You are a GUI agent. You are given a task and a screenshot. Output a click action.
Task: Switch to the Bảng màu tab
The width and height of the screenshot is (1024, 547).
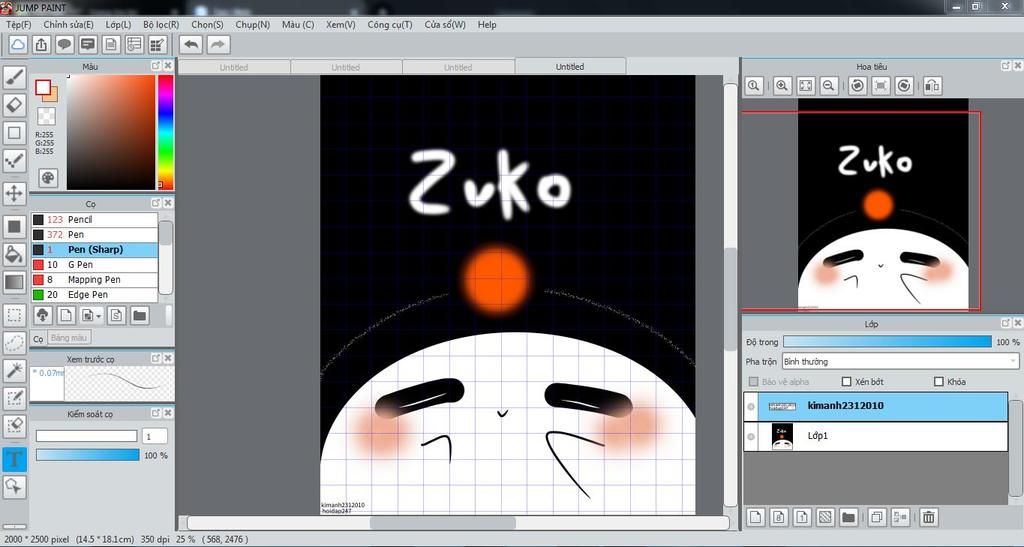[69, 338]
